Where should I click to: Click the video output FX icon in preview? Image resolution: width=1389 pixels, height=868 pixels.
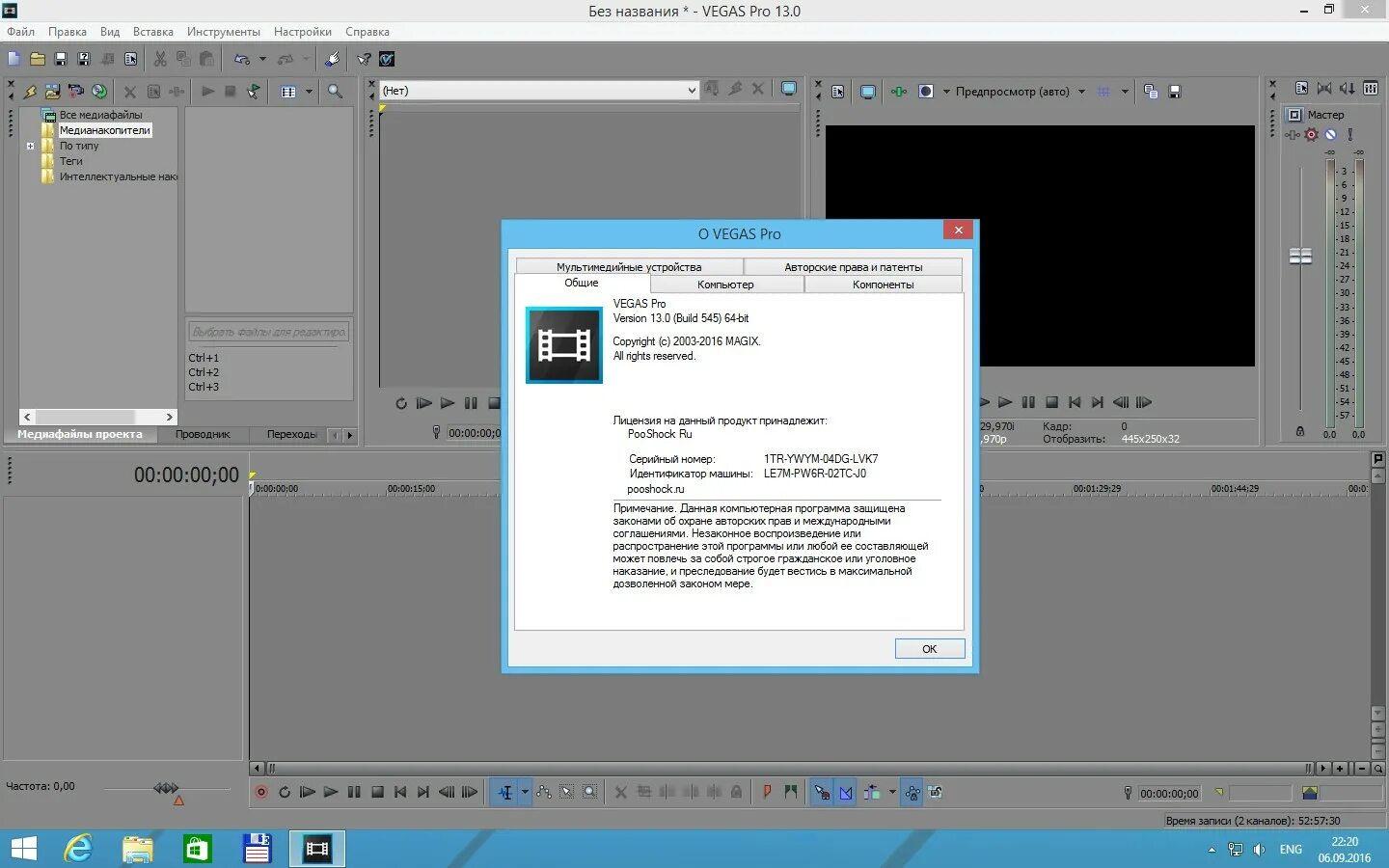[x=899, y=92]
